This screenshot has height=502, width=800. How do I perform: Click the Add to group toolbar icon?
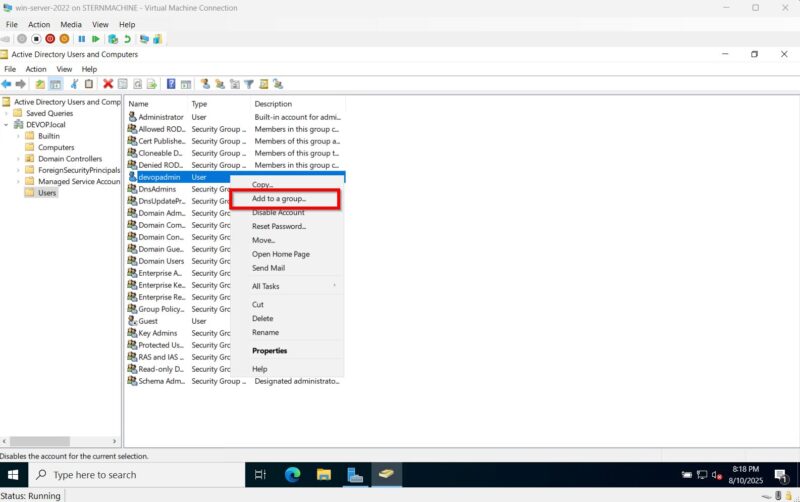pos(278,84)
